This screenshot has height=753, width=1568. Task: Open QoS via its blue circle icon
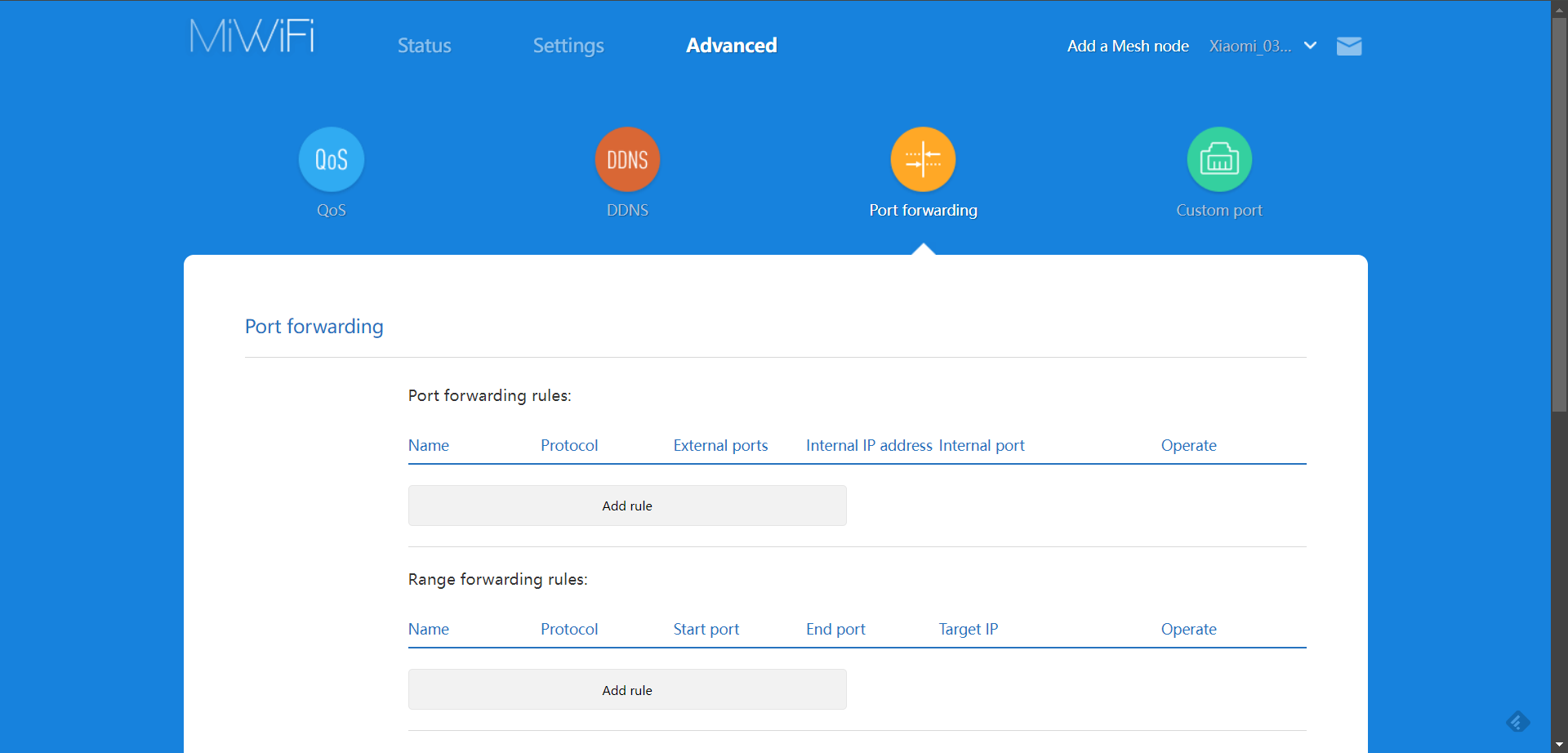[332, 159]
